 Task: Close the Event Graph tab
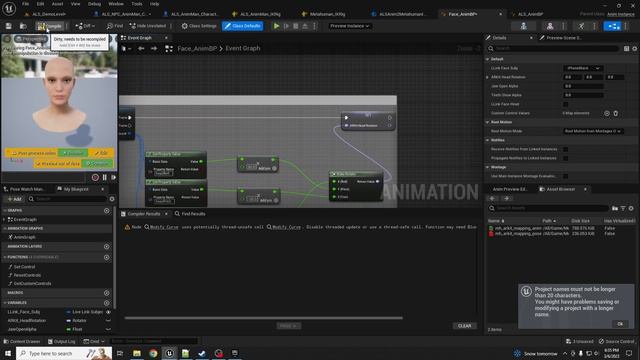[x=166, y=38]
